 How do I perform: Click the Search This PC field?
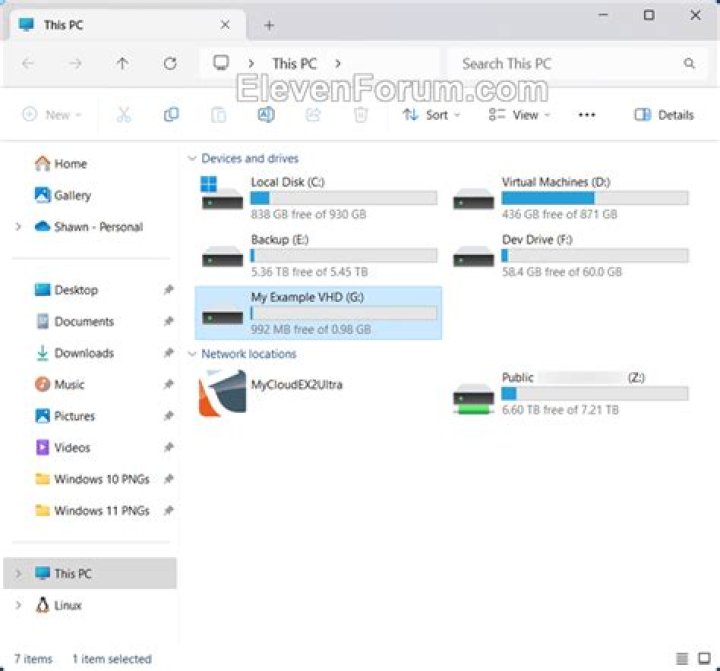[x=577, y=63]
